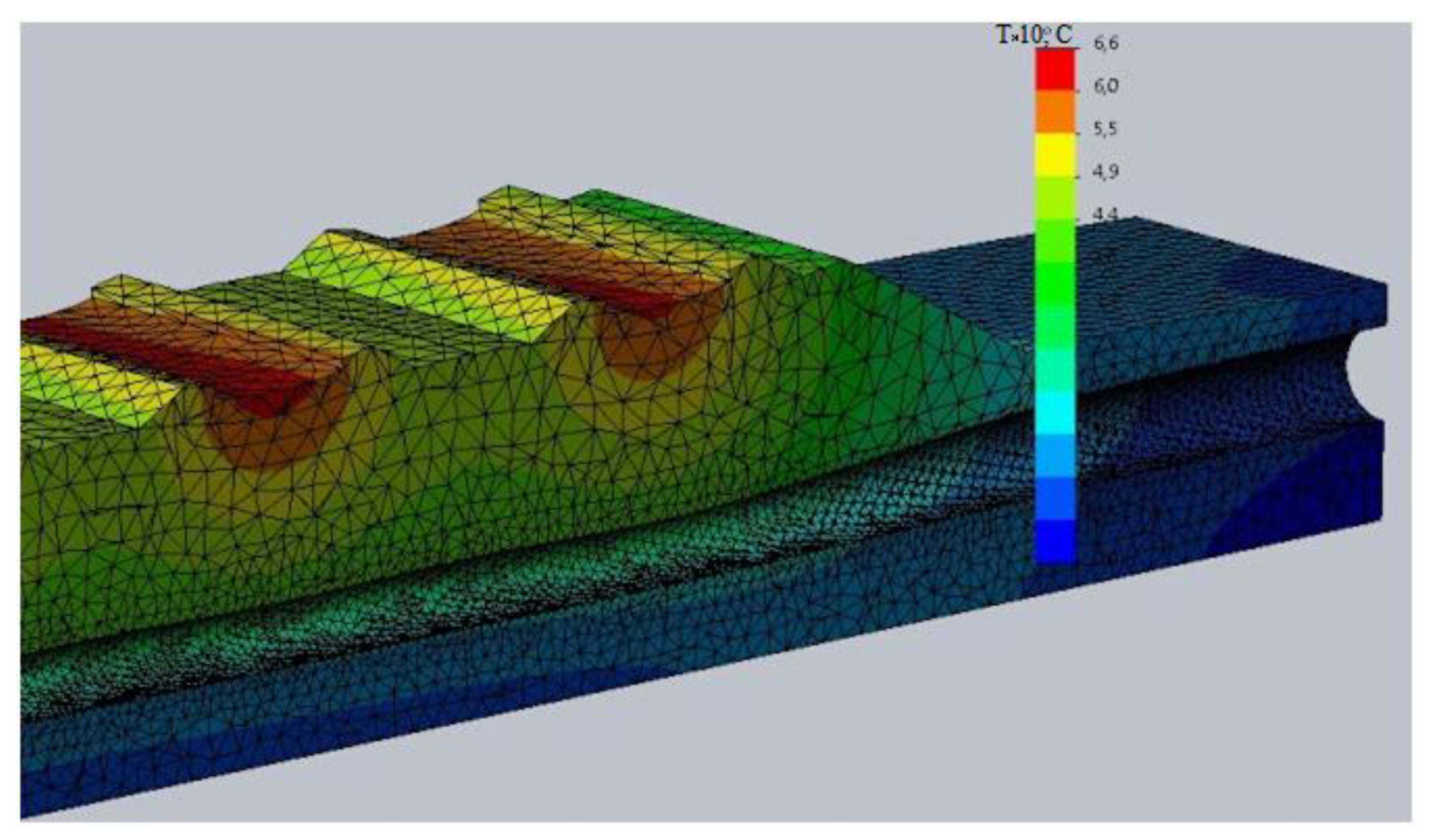Pick the cyan band in the legend
Viewport: 1431px width, 840px height.
point(1055,413)
